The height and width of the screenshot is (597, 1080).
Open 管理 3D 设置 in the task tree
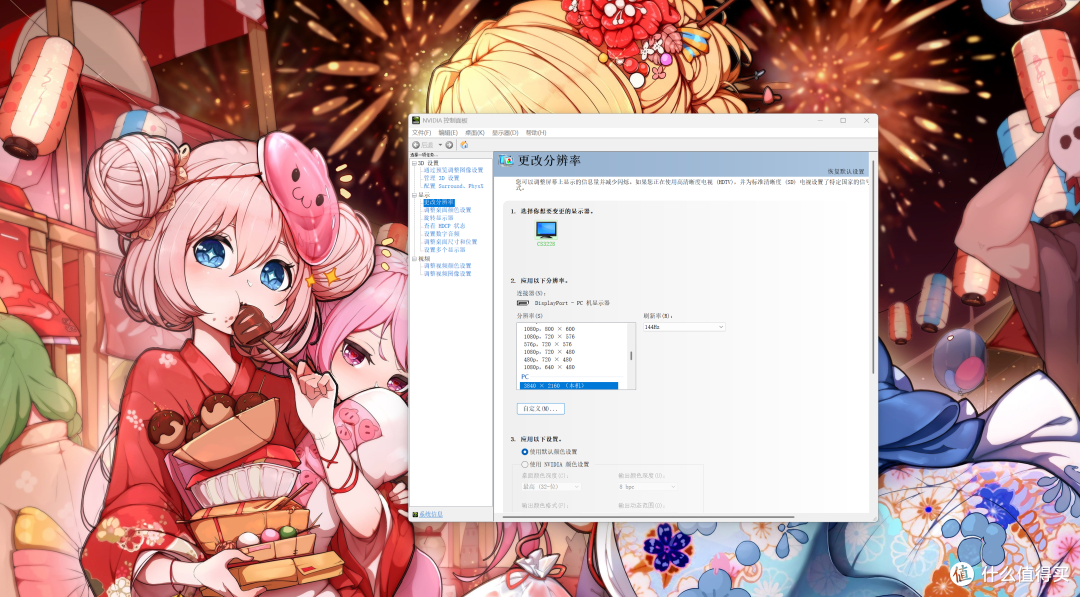pyautogui.click(x=442, y=178)
